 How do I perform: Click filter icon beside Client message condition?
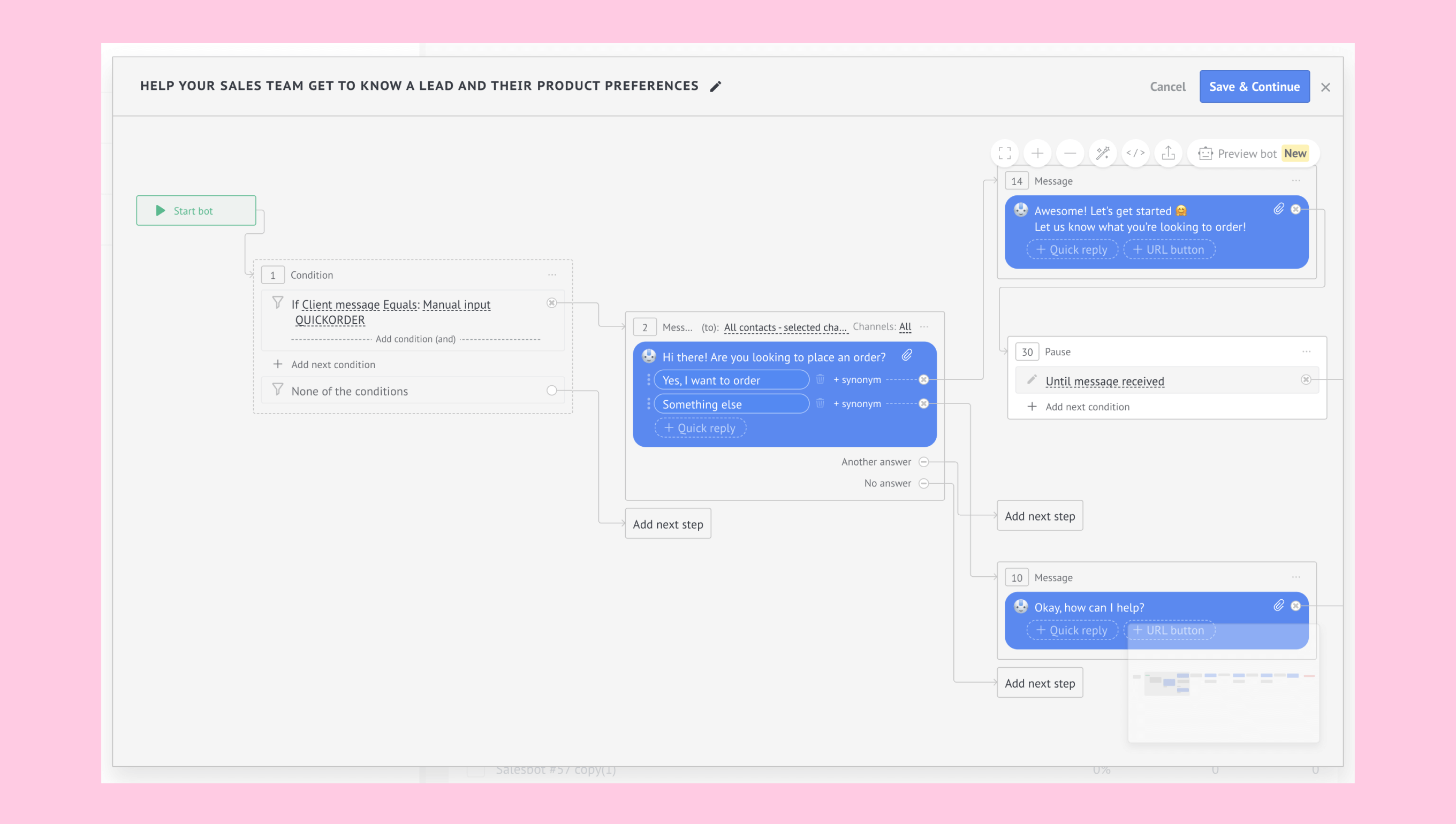point(277,303)
